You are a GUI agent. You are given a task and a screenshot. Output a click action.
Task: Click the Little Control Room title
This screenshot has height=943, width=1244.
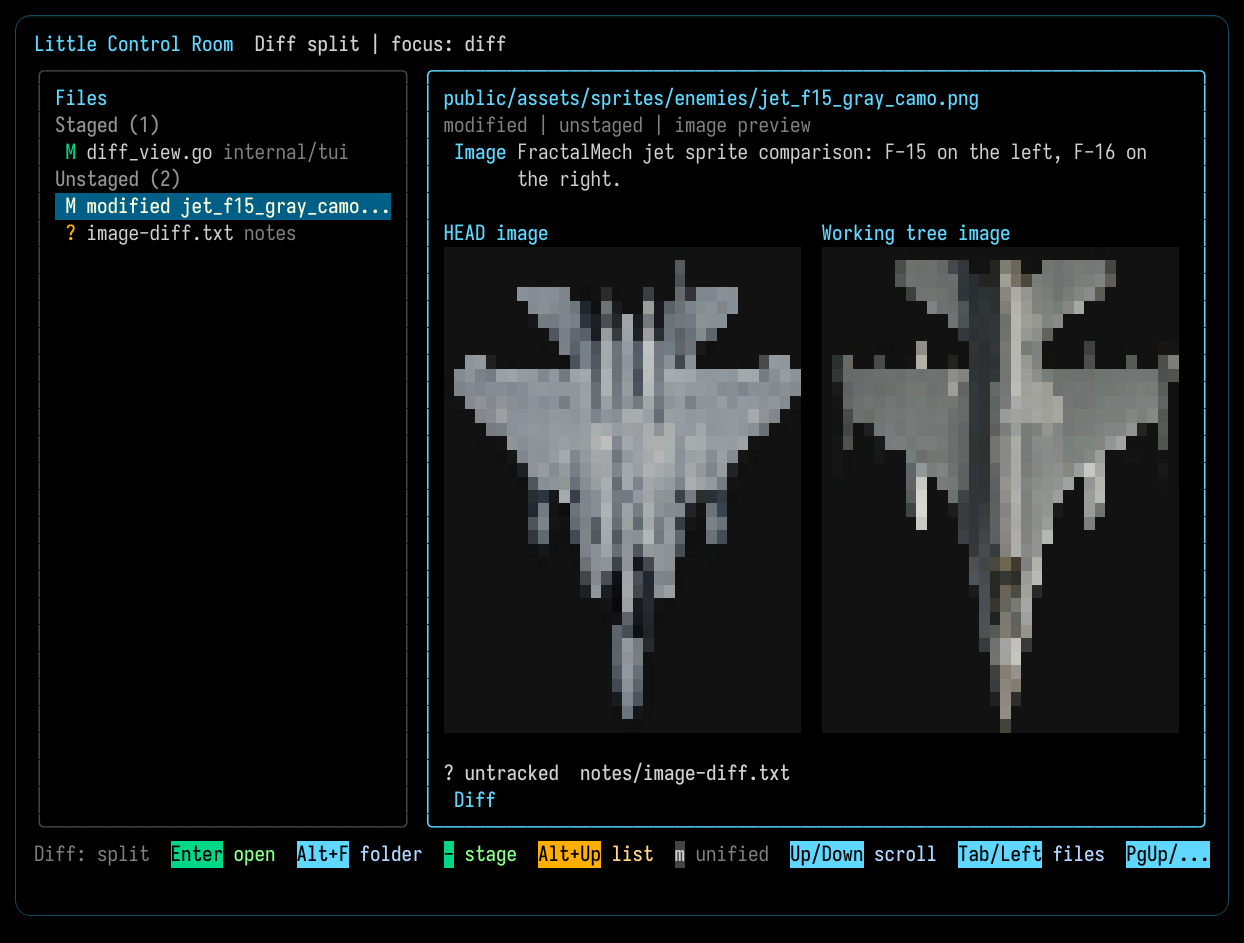tap(134, 44)
